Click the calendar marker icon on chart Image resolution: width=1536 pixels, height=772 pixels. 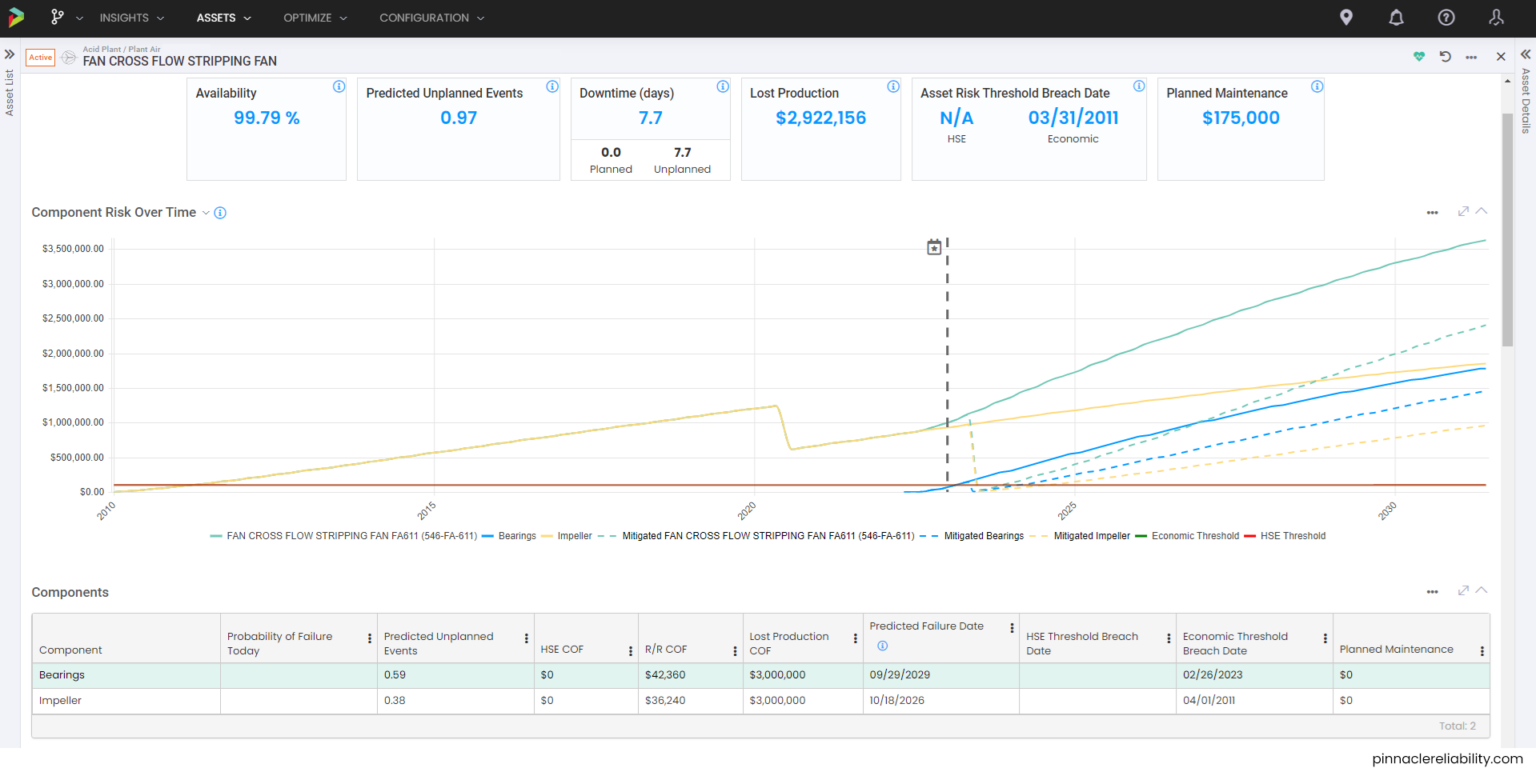click(934, 247)
